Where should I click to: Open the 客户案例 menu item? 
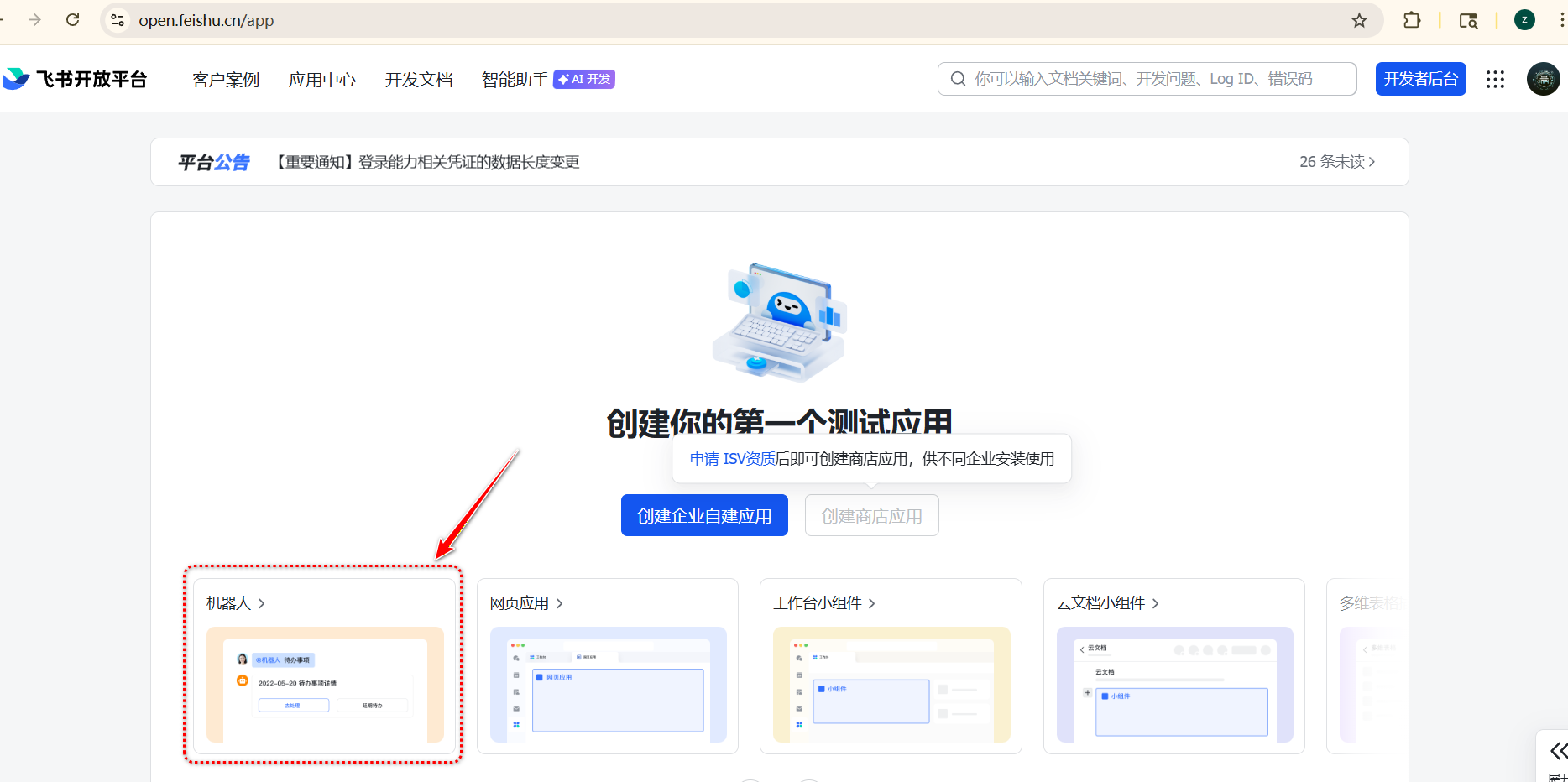(226, 80)
